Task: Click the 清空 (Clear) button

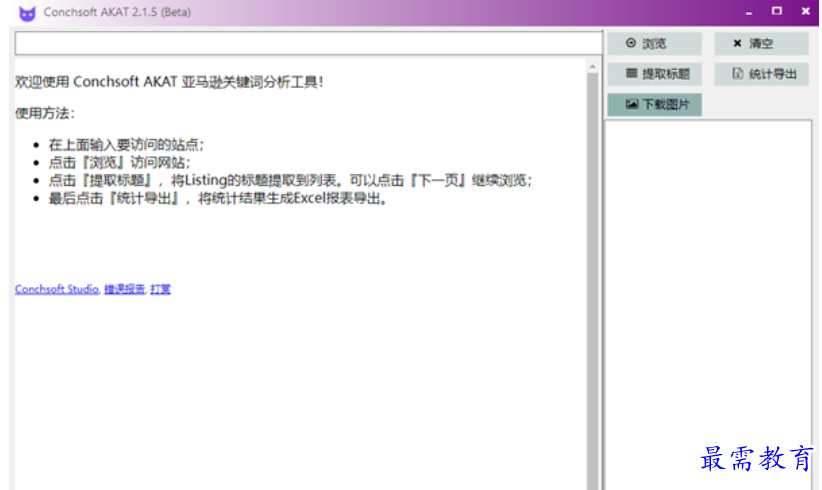Action: point(761,43)
